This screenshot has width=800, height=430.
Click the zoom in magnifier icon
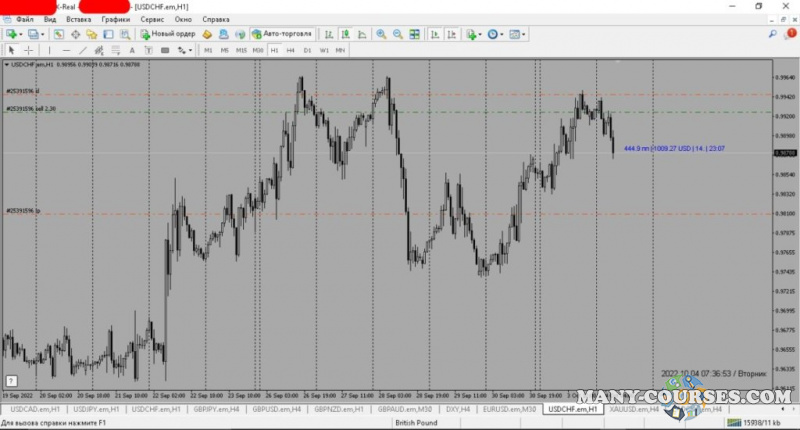click(x=381, y=34)
